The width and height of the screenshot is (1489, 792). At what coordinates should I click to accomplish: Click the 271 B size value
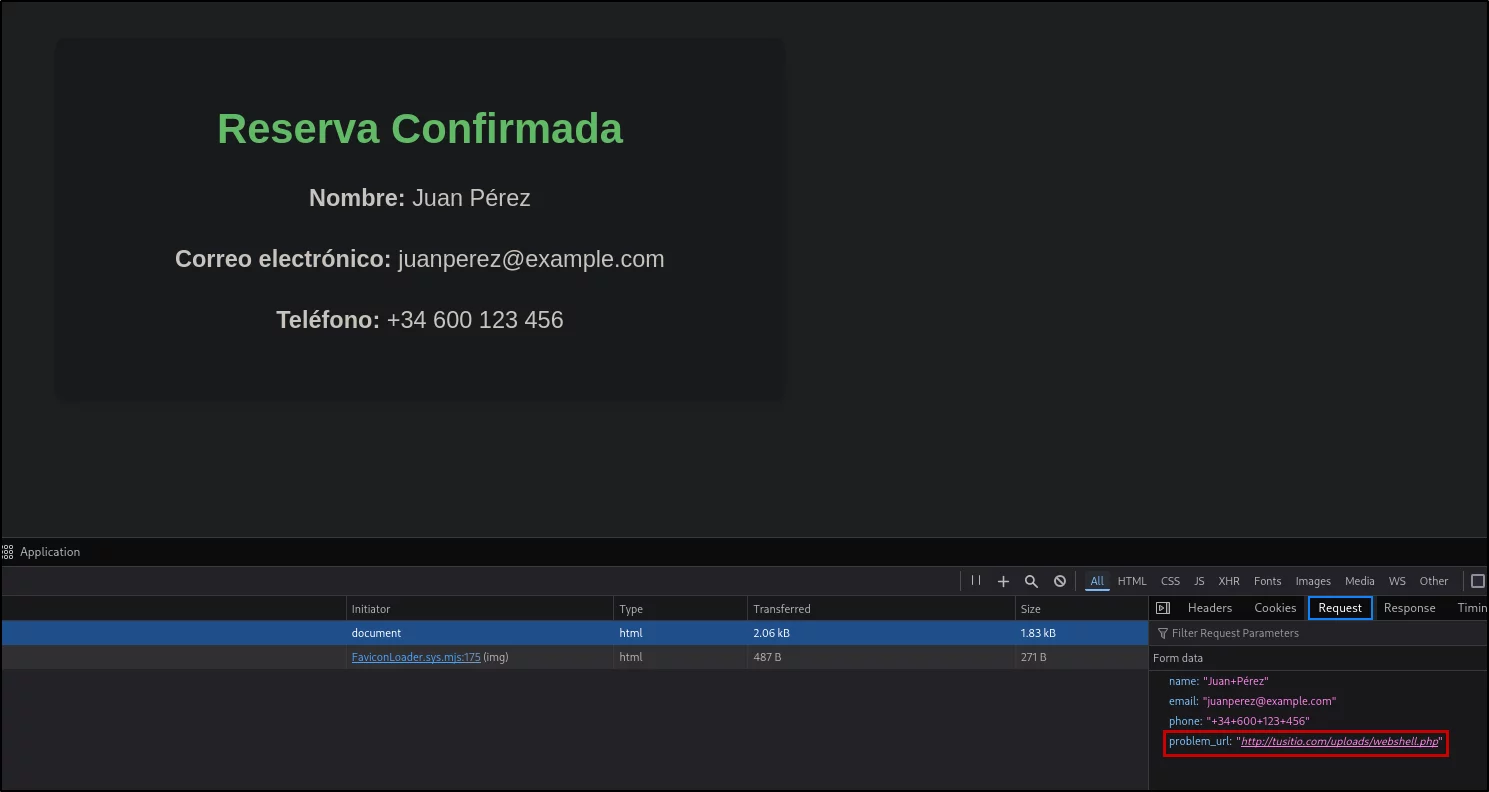click(x=1033, y=657)
